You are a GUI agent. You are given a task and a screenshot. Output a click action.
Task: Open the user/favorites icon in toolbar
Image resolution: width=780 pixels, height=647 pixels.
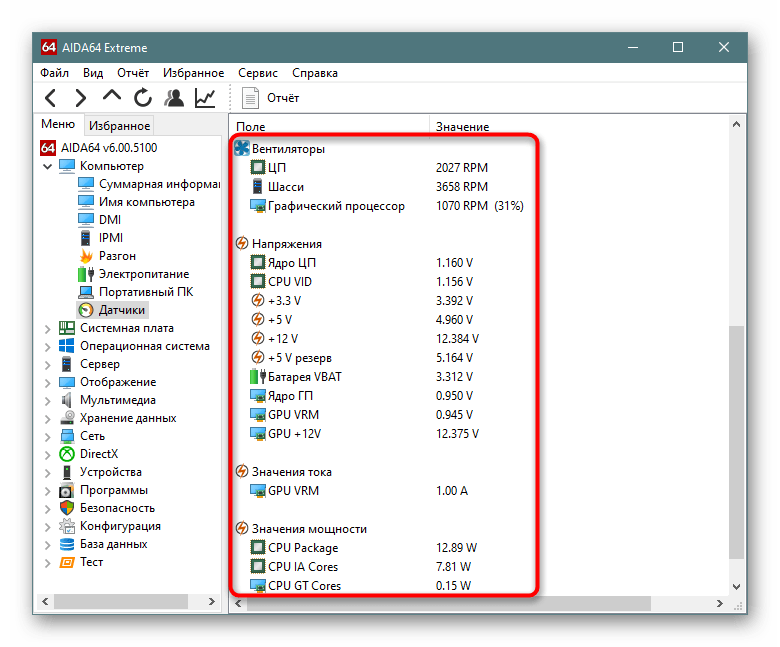pyautogui.click(x=174, y=97)
